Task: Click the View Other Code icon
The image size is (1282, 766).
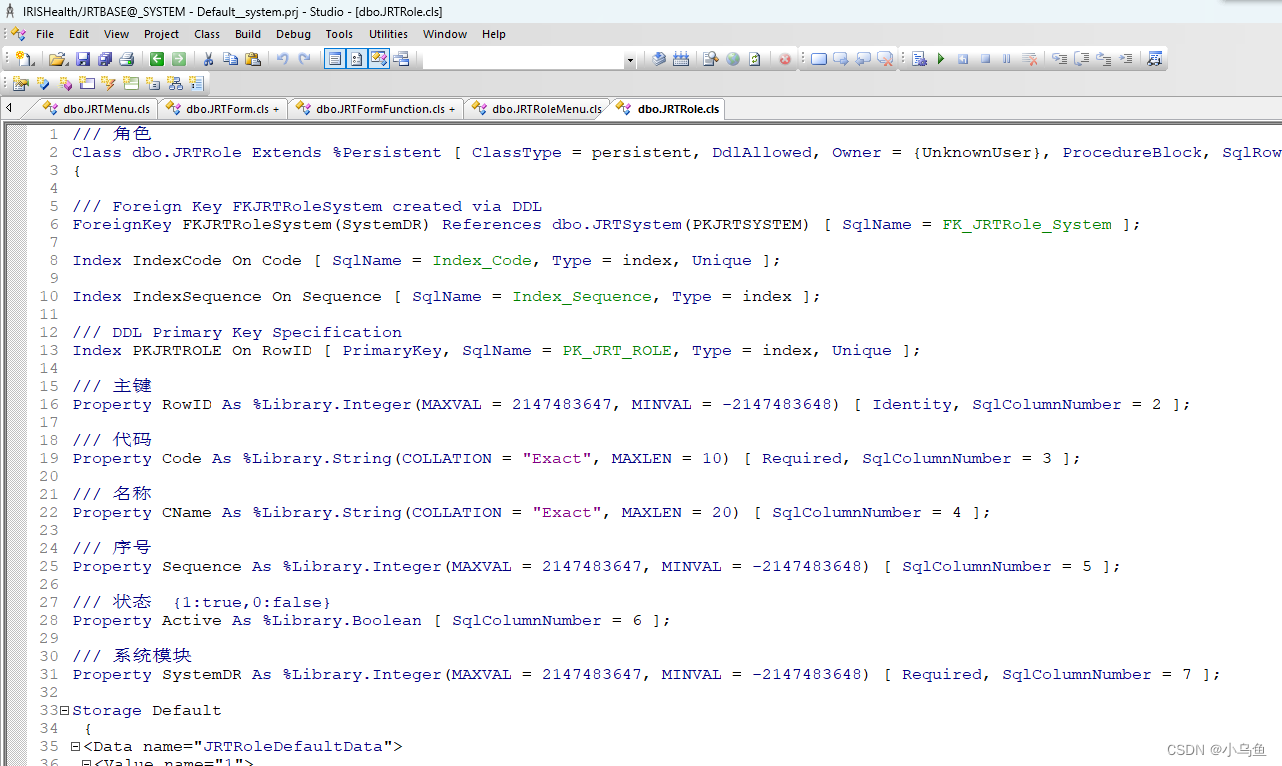Action: click(x=711, y=59)
